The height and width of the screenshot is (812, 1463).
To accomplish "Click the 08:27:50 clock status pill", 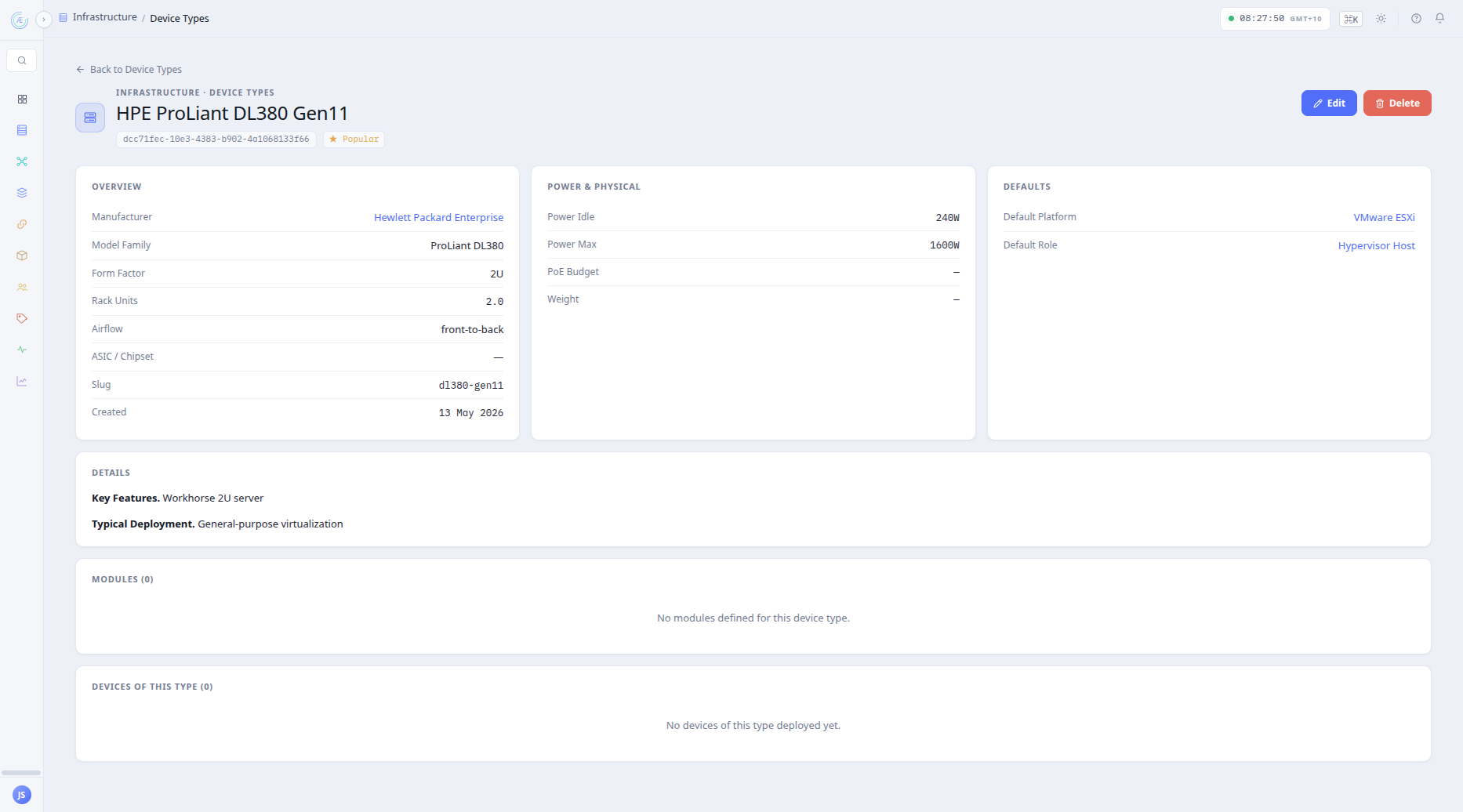I will click(x=1275, y=19).
